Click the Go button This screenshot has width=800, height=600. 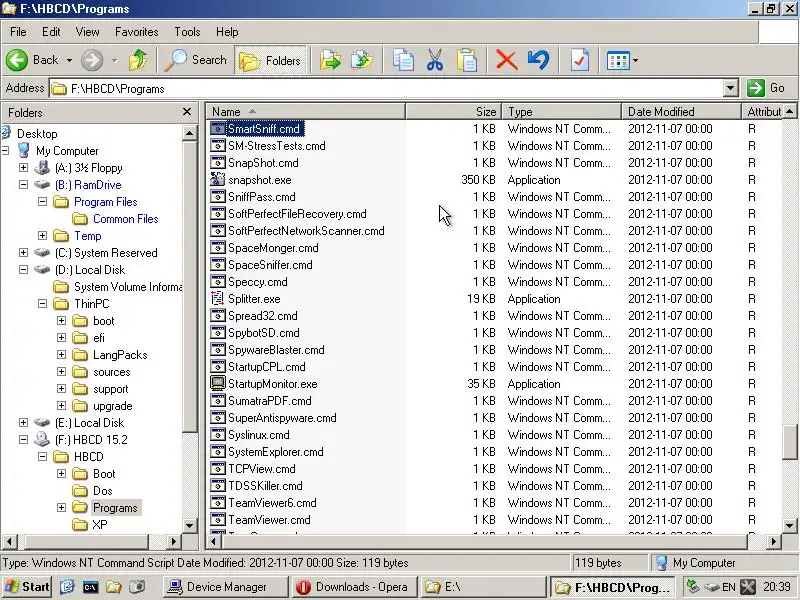767,88
